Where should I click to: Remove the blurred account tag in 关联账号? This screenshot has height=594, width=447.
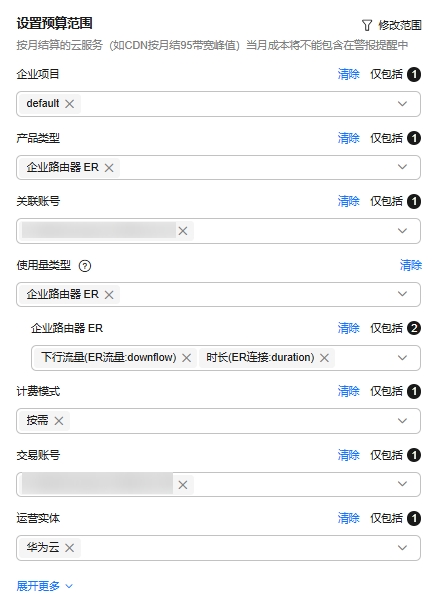183,231
